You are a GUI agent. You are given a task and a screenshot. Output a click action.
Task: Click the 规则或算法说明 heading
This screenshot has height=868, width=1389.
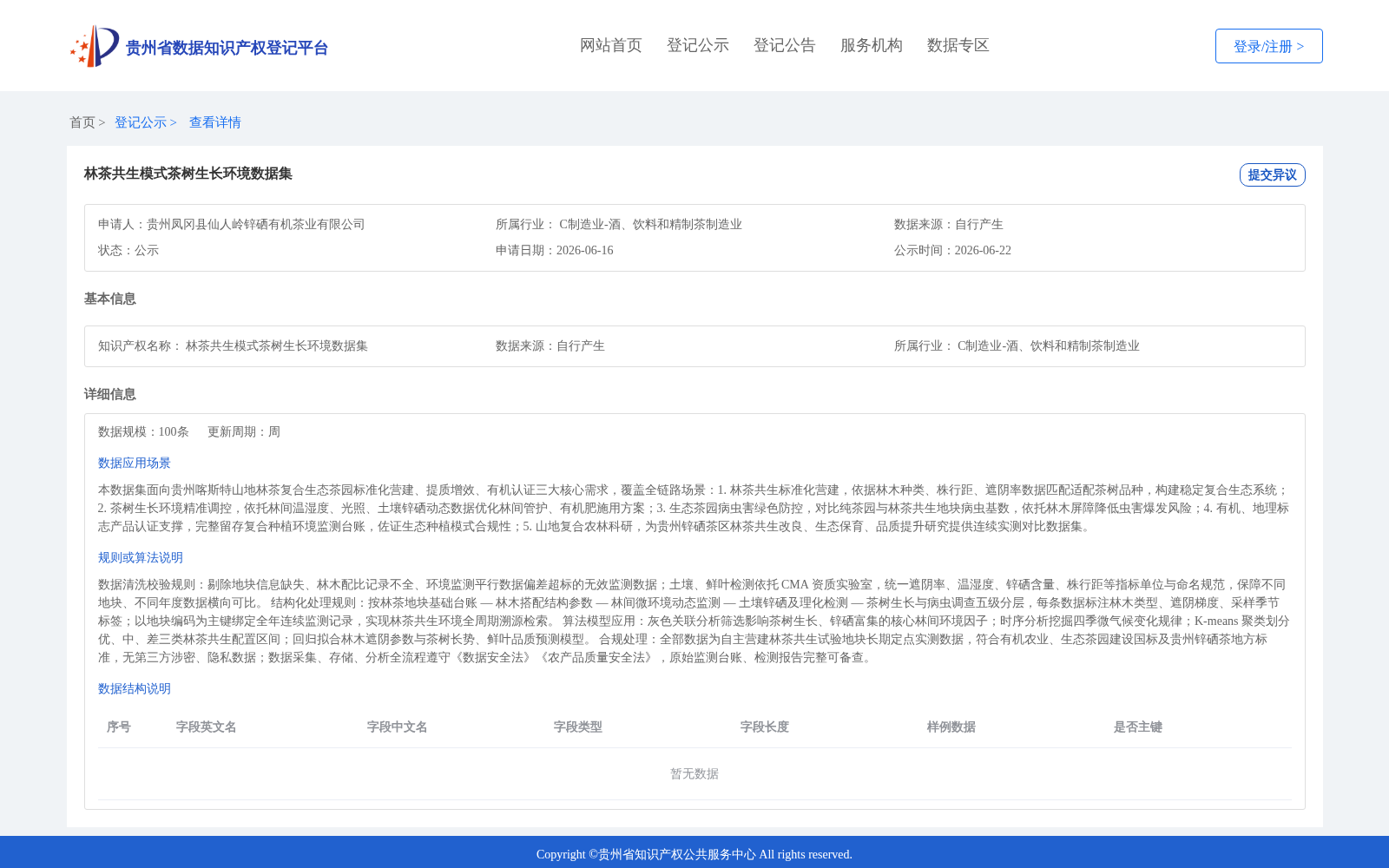[x=141, y=557]
